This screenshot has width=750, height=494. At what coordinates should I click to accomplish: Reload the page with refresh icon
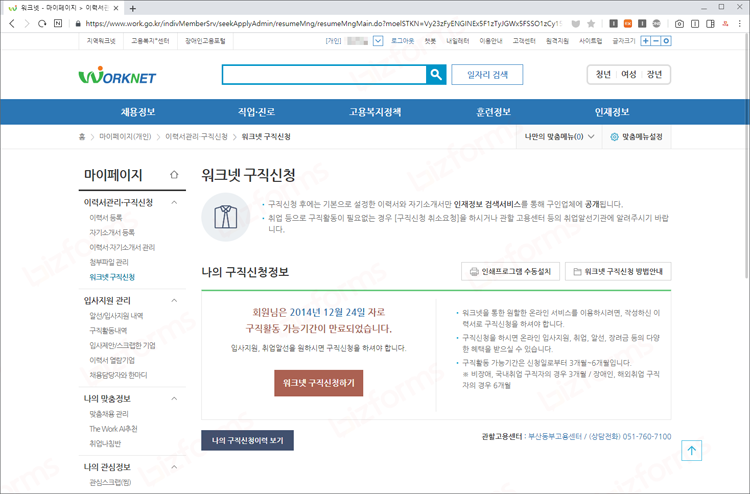[x=42, y=23]
